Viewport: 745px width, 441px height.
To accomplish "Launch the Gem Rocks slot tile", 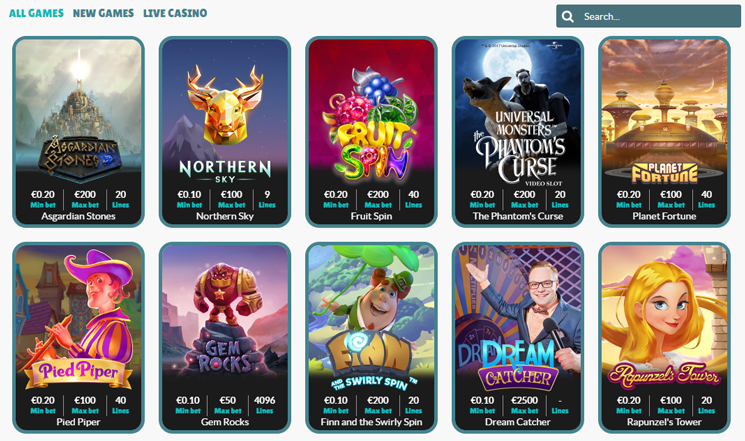I will [x=225, y=337].
